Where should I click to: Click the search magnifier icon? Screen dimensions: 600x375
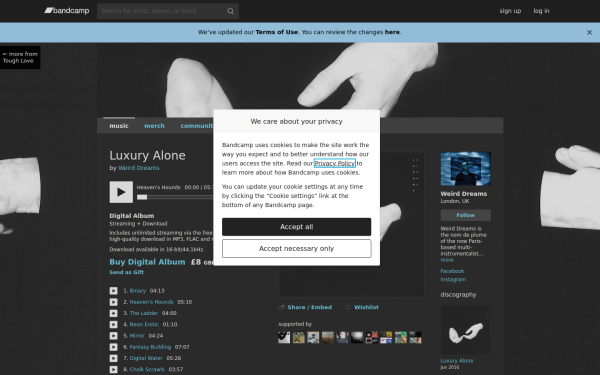point(230,11)
